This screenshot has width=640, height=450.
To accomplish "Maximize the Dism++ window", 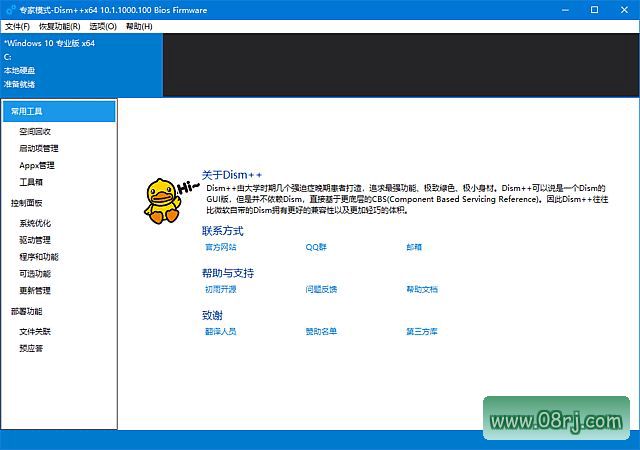I will click(595, 10).
